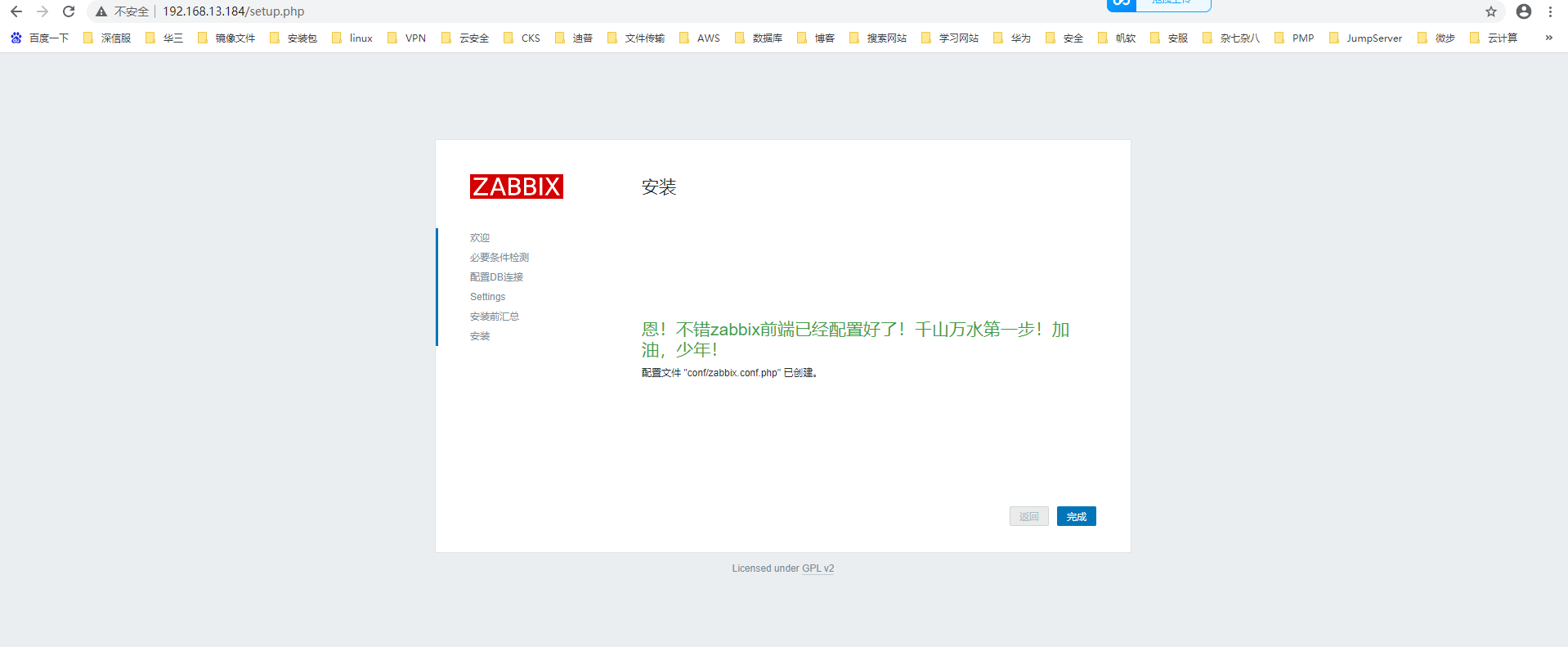Expand the PMP bookmark folder
Viewport: 1568px width, 647px height.
[1294, 38]
